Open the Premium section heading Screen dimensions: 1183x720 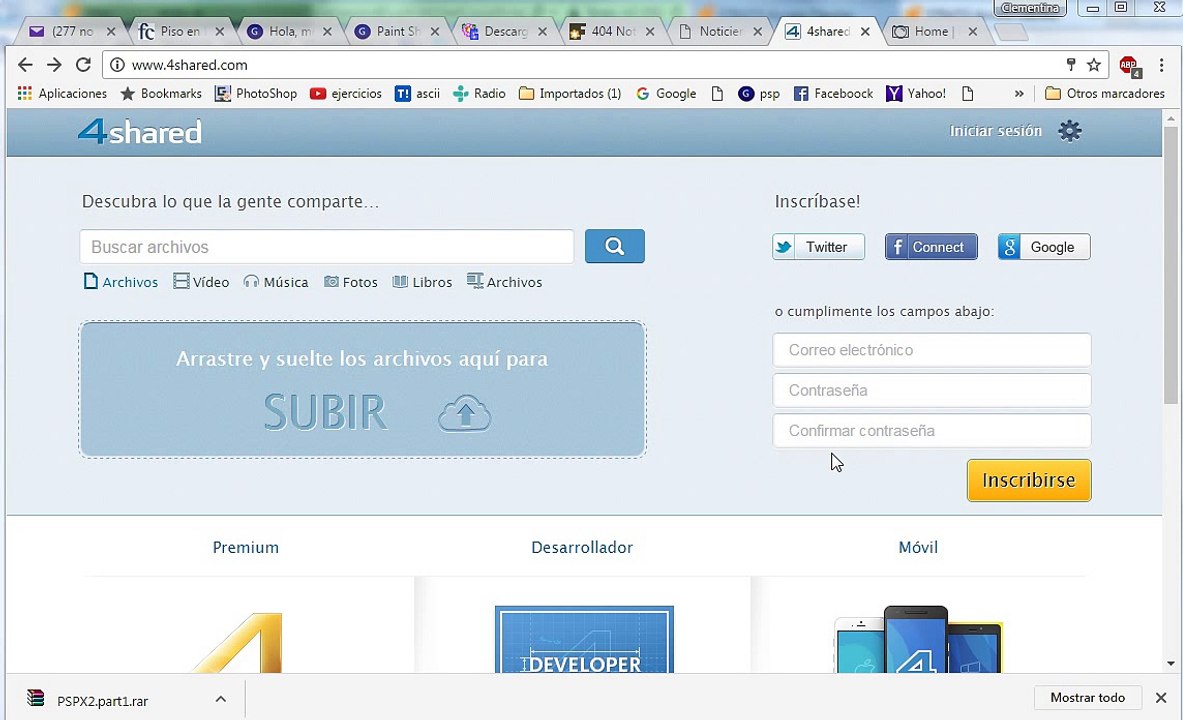[x=246, y=547]
